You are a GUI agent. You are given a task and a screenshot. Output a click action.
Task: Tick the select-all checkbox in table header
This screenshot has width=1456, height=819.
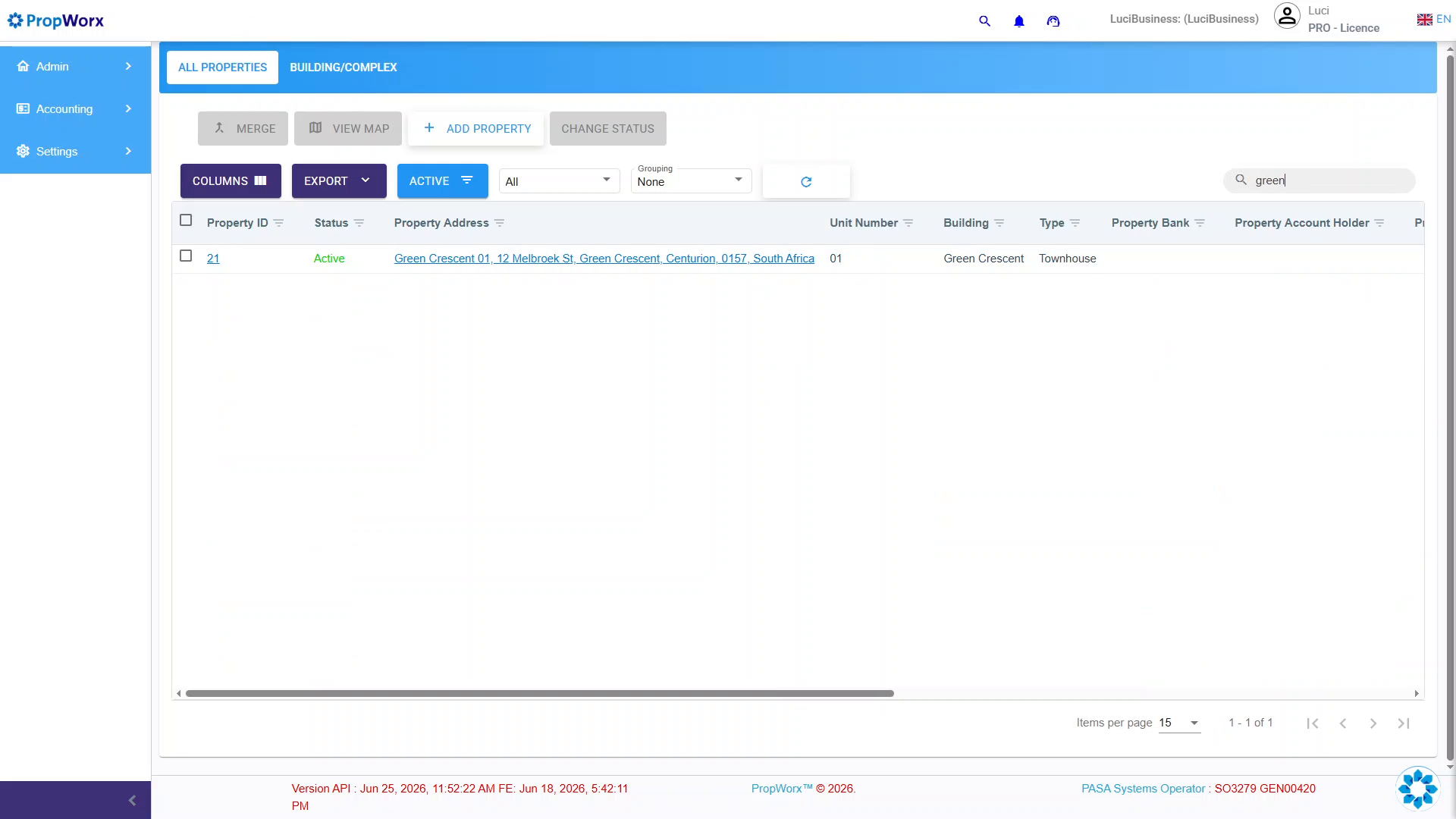tap(186, 221)
